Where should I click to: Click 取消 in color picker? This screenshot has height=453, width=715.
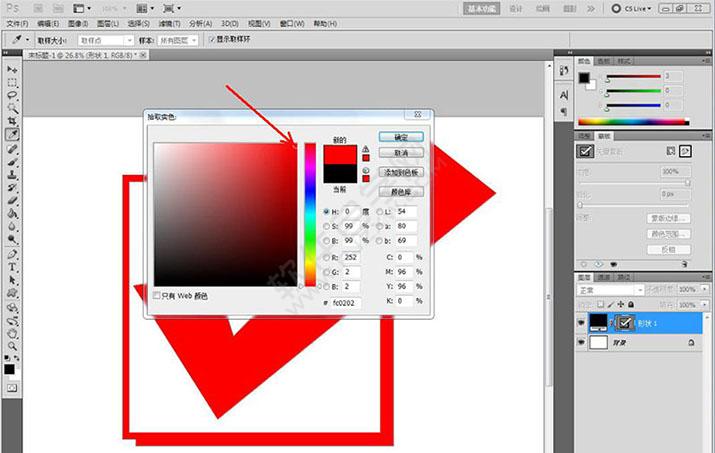401,153
